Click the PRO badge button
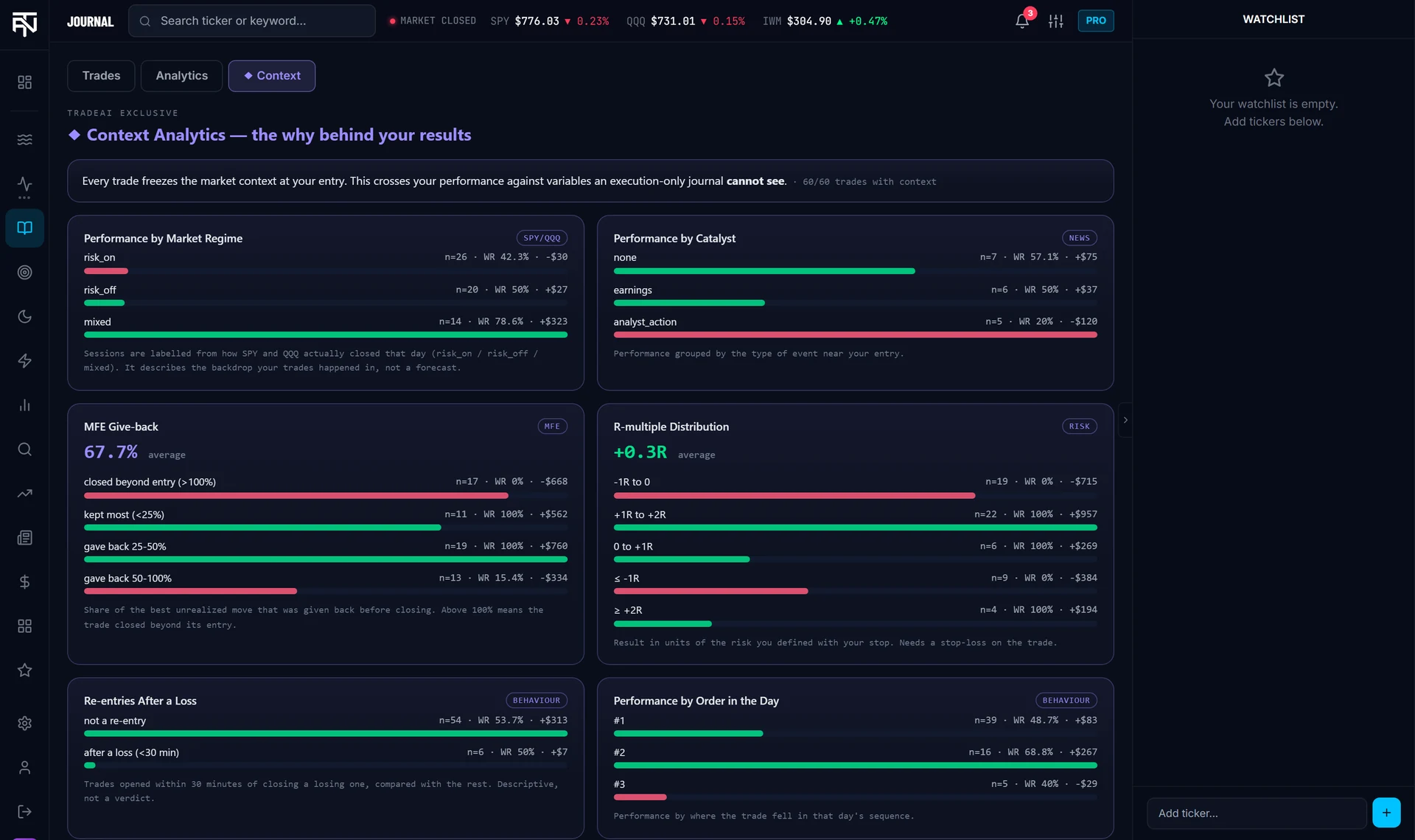Image resolution: width=1415 pixels, height=840 pixels. 1095,21
